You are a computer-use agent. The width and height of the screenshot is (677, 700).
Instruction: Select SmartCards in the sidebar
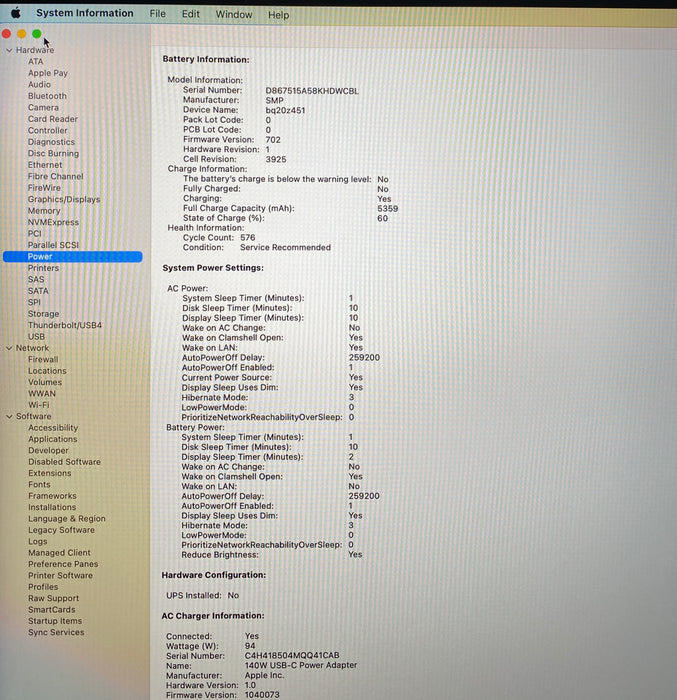pyautogui.click(x=52, y=610)
